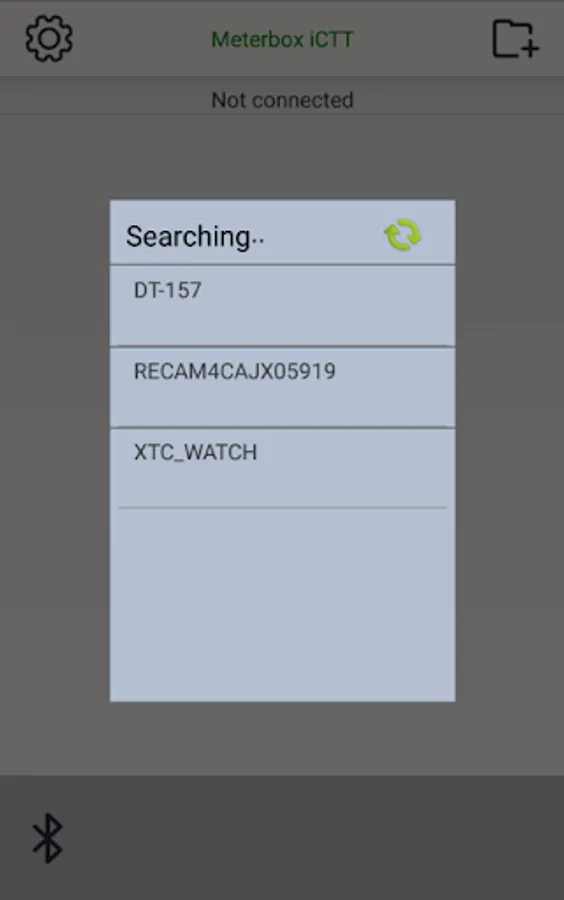The image size is (564, 900).
Task: Select the DT-157 device
Action: pos(282,305)
